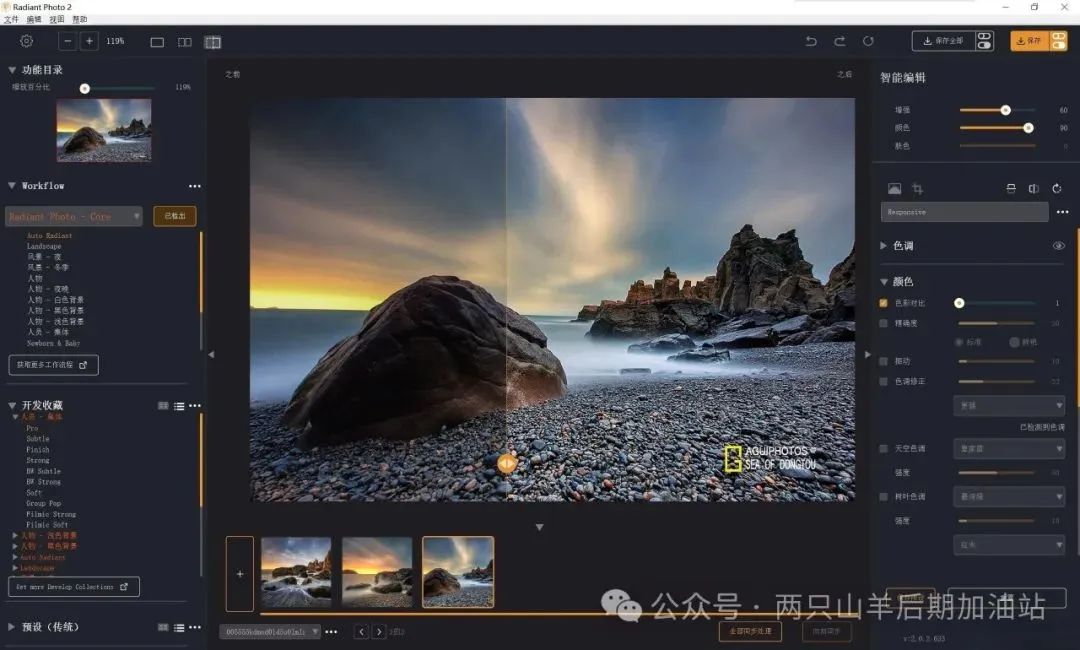Screen dimensions: 1080x650
Task: Open Workflow panel more options
Action: (195, 186)
